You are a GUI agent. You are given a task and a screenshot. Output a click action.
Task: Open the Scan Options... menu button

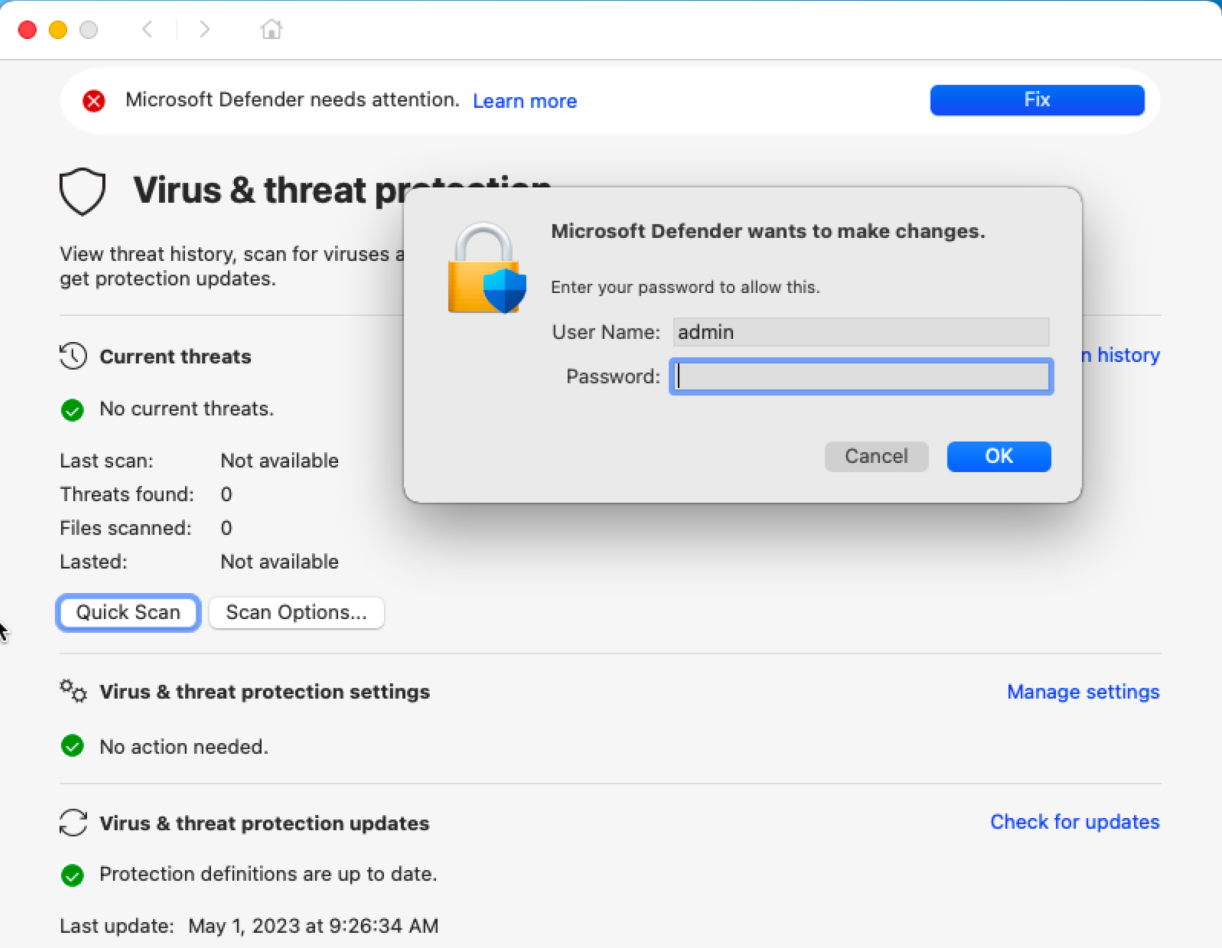click(x=296, y=613)
